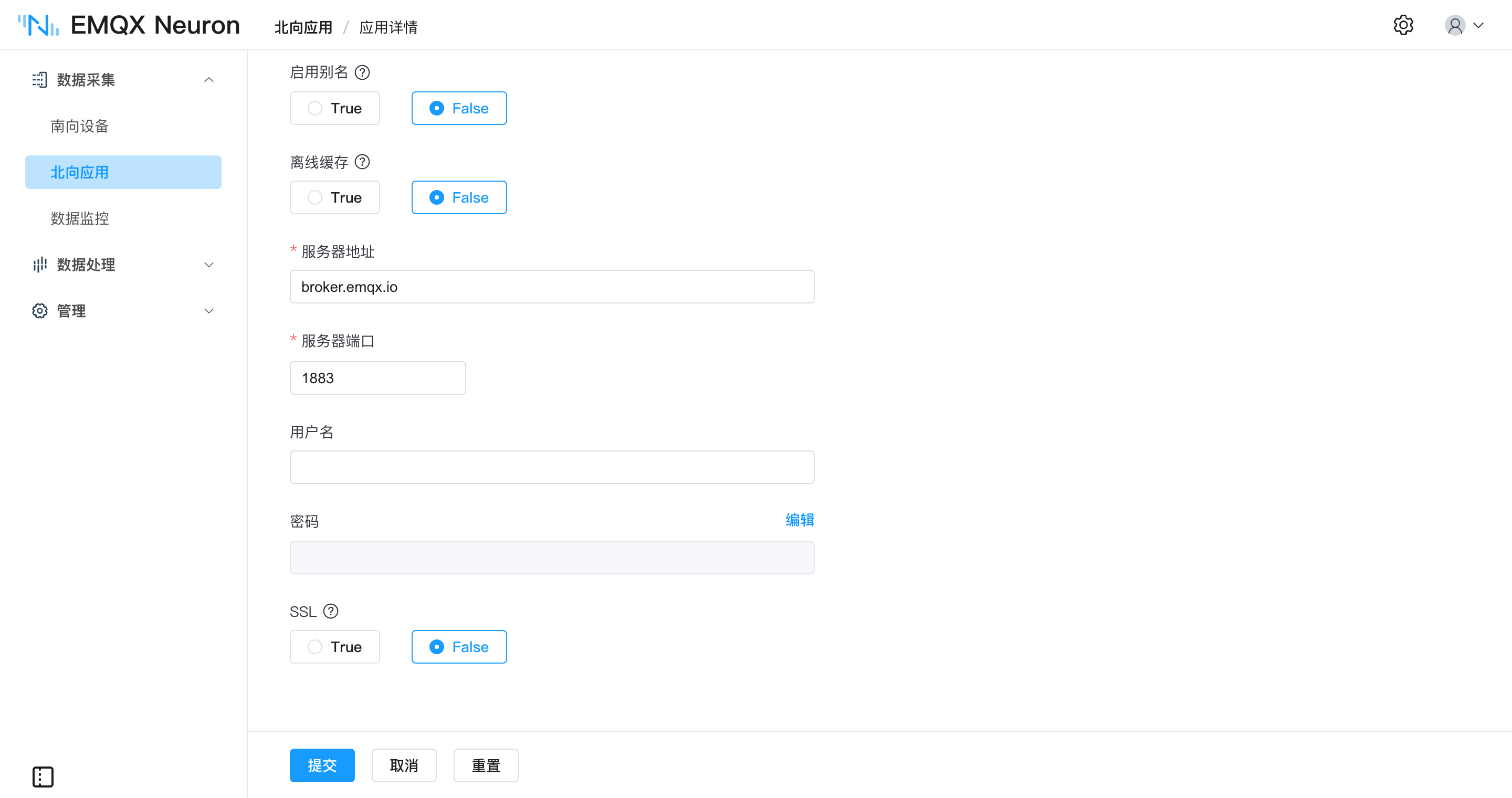Open 南向设备 in the sidebar
Image resolution: width=1512 pixels, height=798 pixels.
click(x=123, y=126)
